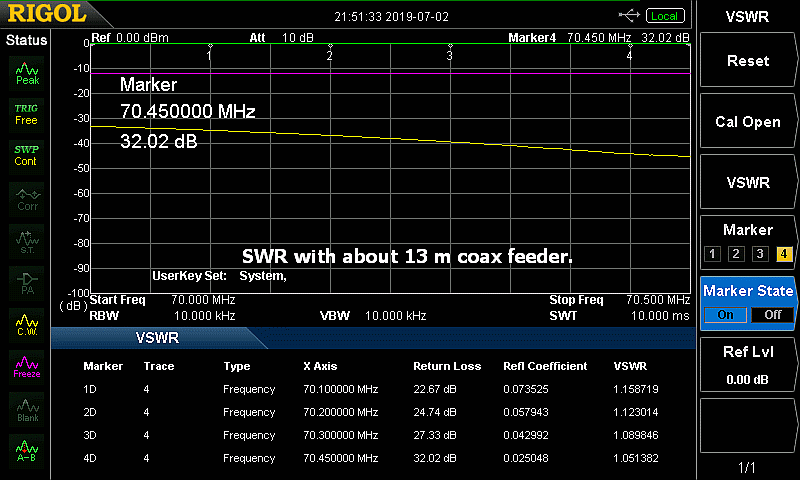800x480 pixels.
Task: Click the SWP Cont sweep icon
Action: [x=26, y=155]
